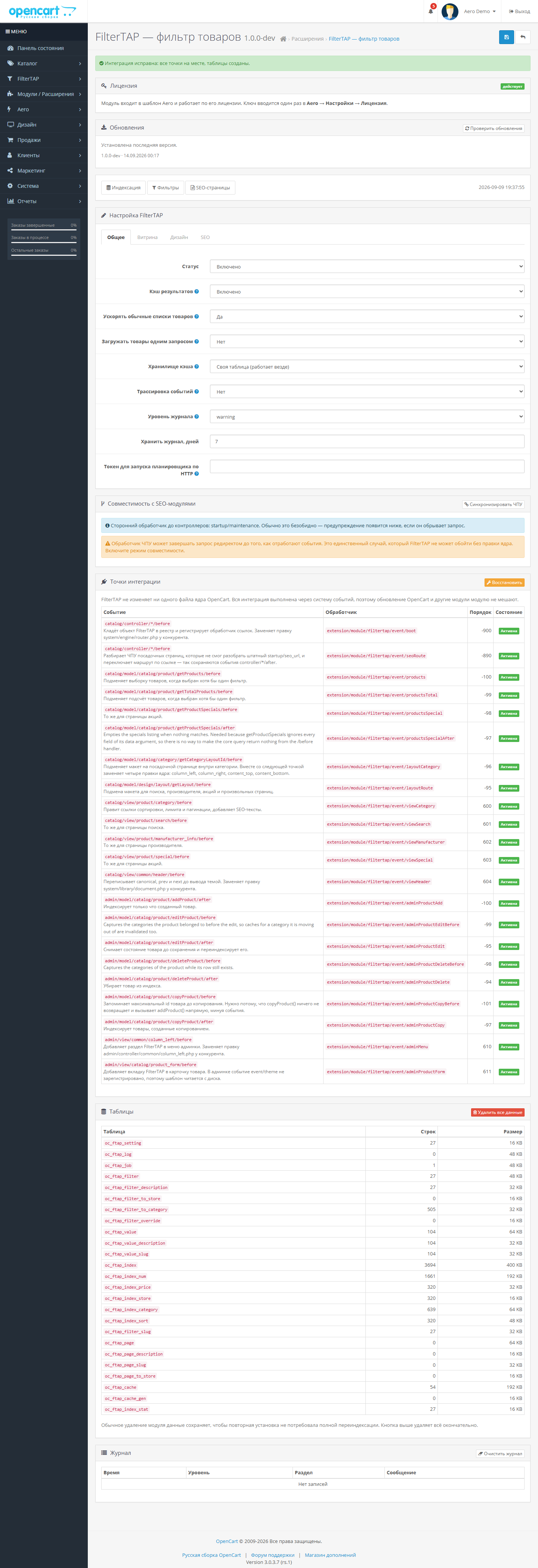Click the oc_ftap_cache_gen table name

[125, 1398]
